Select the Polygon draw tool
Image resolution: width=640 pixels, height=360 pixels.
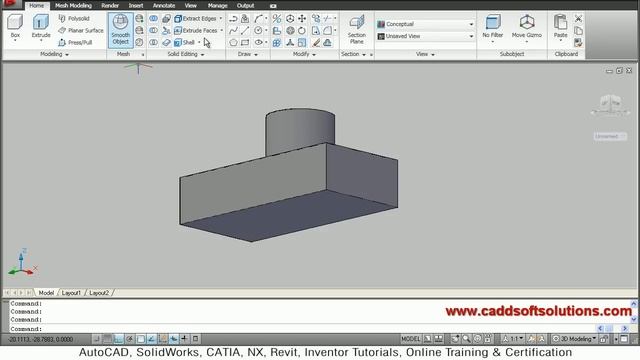click(233, 42)
